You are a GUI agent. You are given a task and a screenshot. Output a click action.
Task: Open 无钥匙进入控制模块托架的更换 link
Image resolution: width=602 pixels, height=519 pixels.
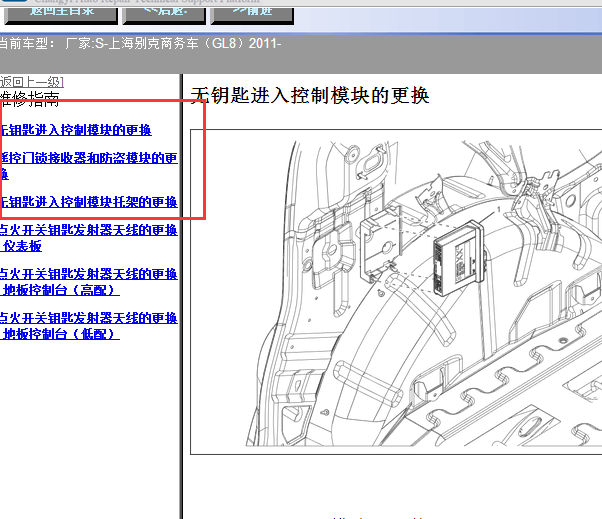89,202
